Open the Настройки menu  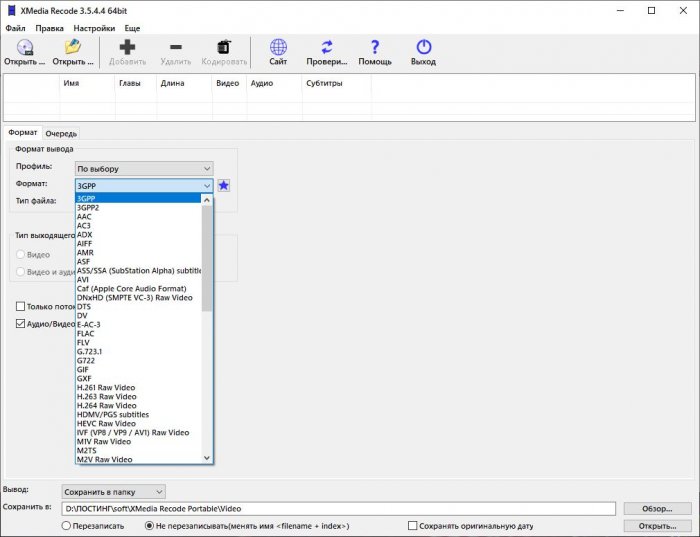[94, 28]
